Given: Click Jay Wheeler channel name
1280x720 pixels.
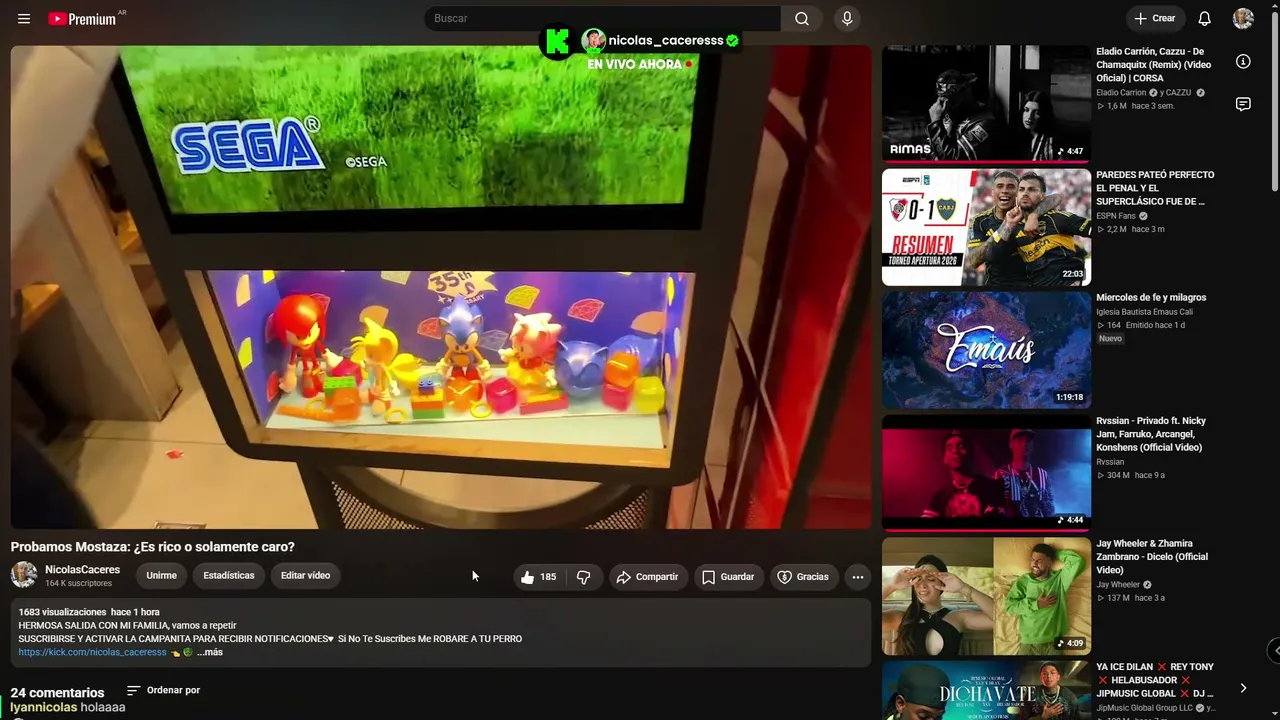Looking at the screenshot, I should (x=1118, y=585).
